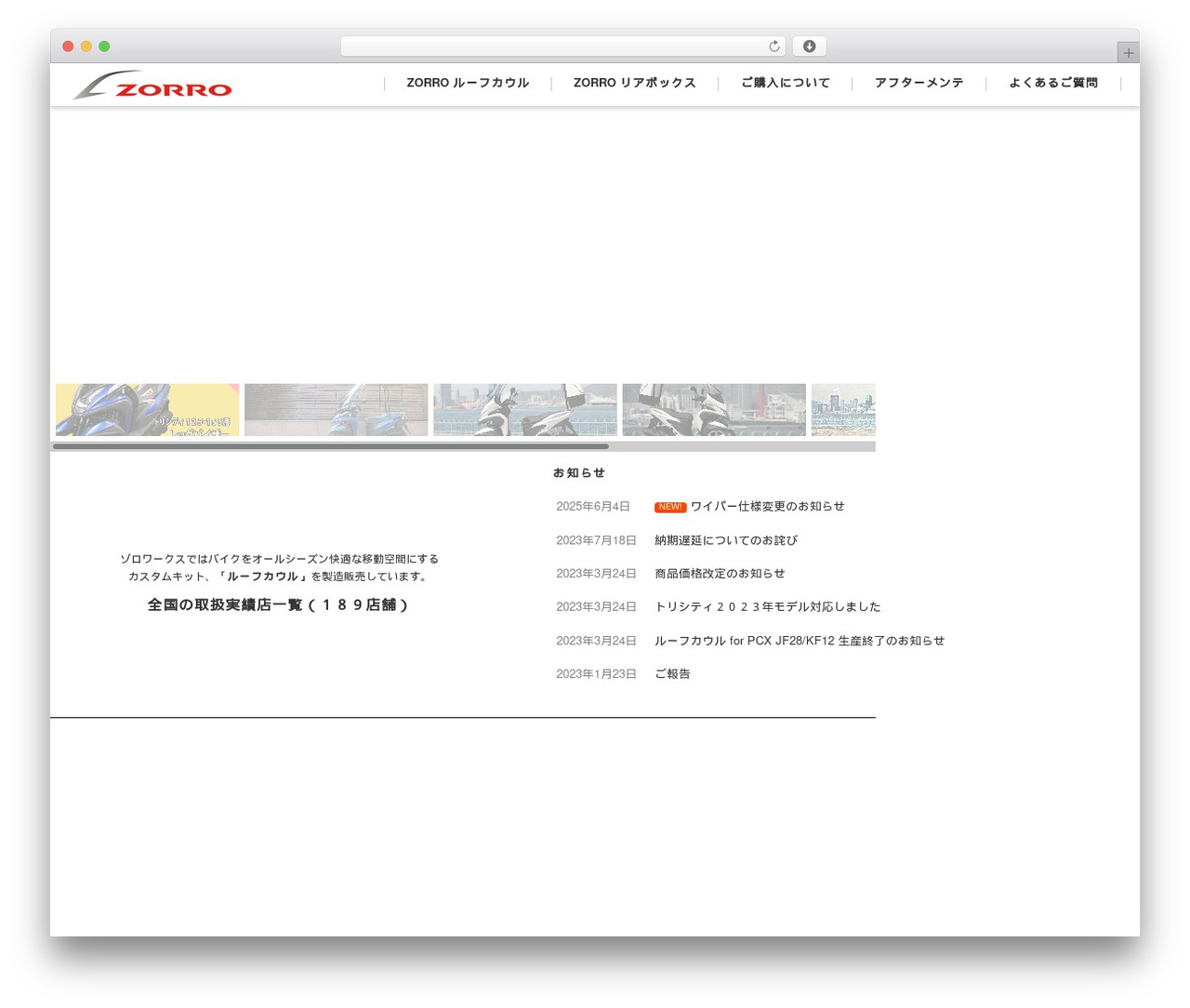1190x1008 pixels.
Task: Click the NEW! badge on wiper news
Action: coord(670,507)
